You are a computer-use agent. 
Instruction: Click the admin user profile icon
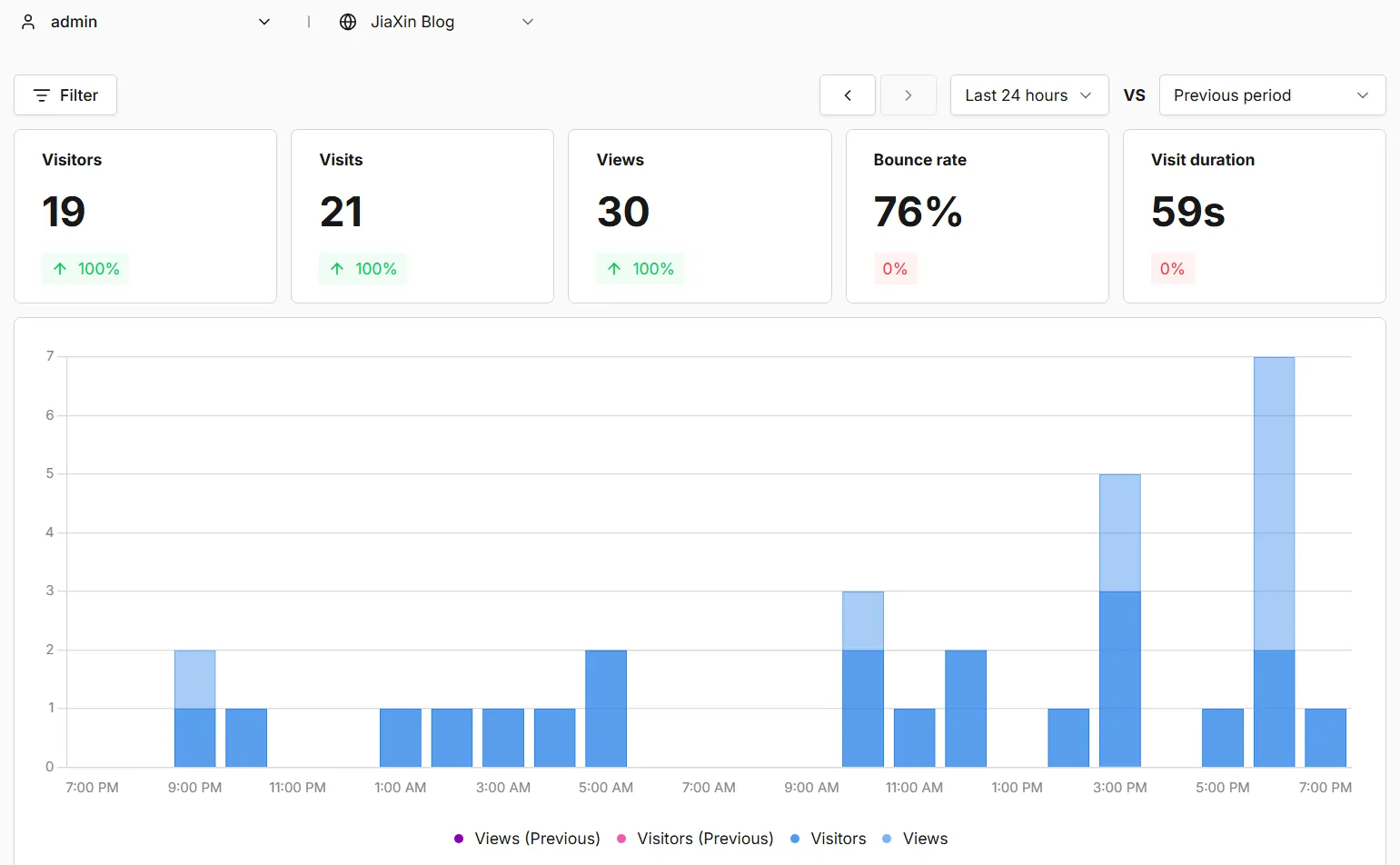[x=28, y=22]
